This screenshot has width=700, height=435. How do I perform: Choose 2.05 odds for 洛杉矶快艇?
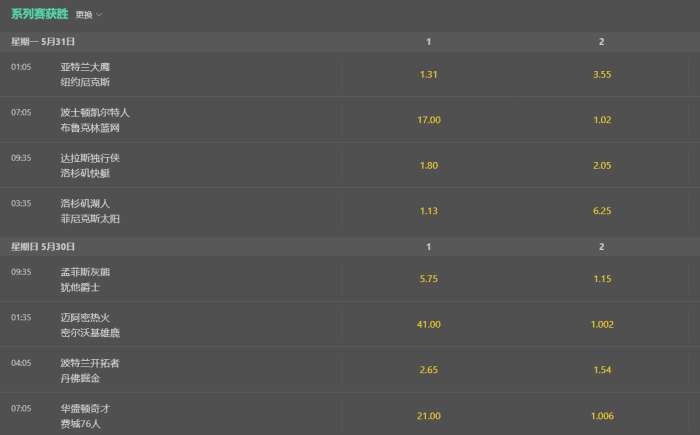(x=602, y=165)
